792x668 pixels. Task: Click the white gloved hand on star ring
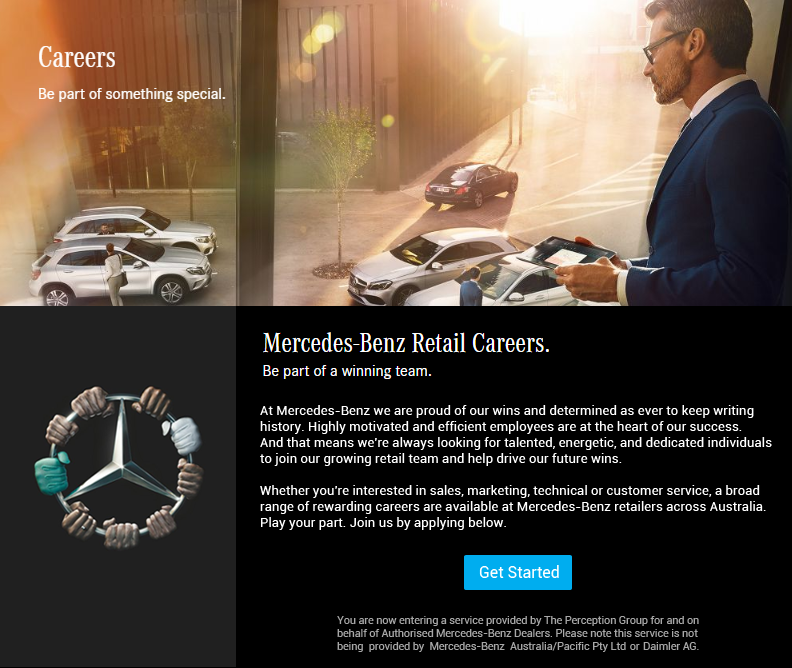[182, 435]
